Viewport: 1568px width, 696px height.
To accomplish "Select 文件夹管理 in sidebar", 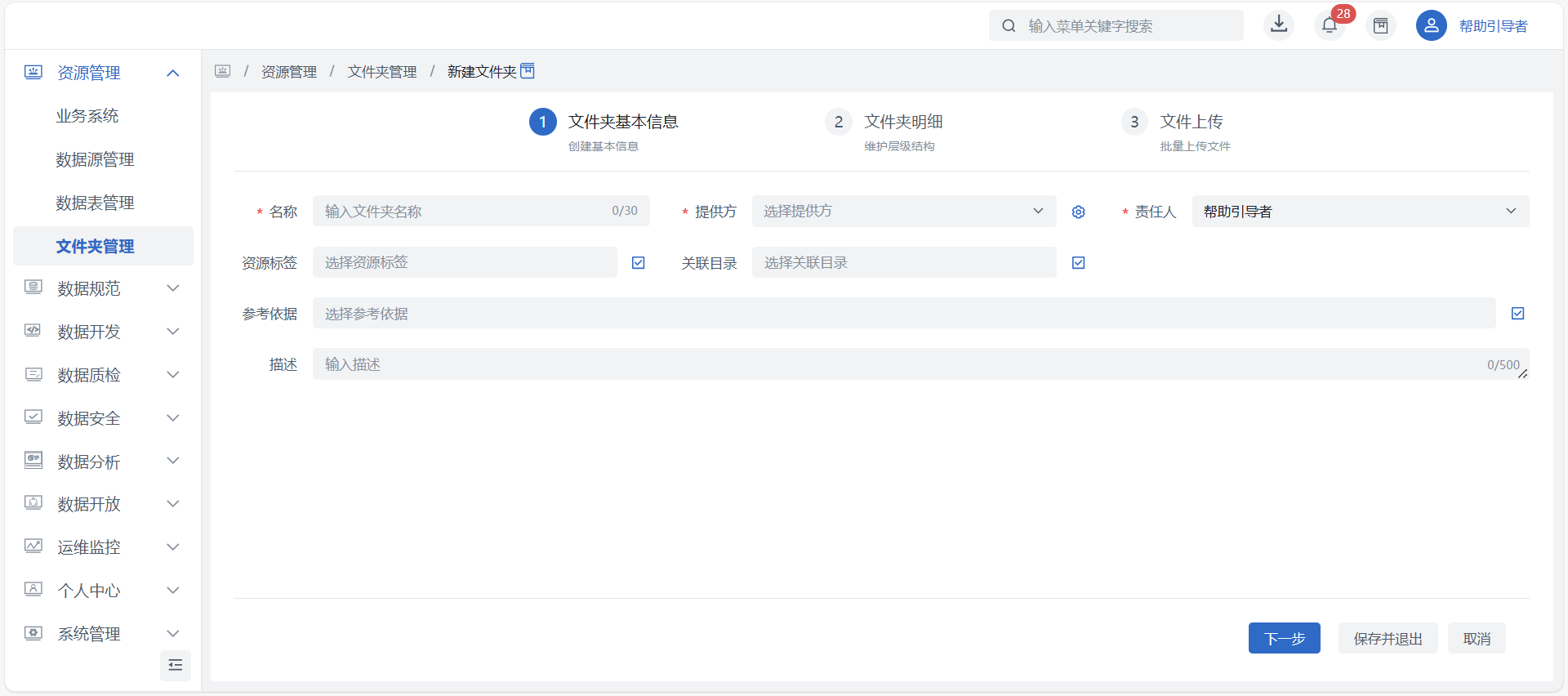I will click(x=103, y=246).
